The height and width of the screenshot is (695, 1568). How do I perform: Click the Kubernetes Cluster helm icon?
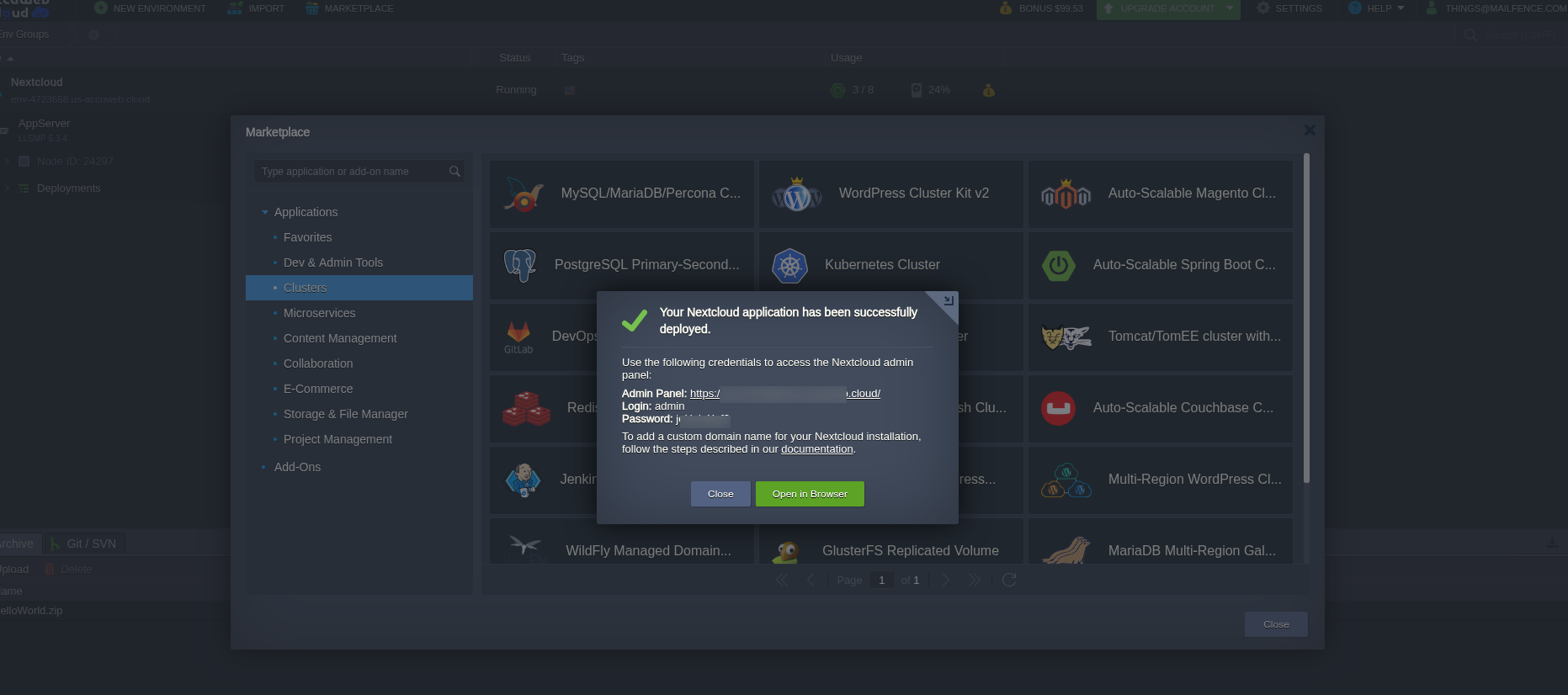tap(789, 266)
